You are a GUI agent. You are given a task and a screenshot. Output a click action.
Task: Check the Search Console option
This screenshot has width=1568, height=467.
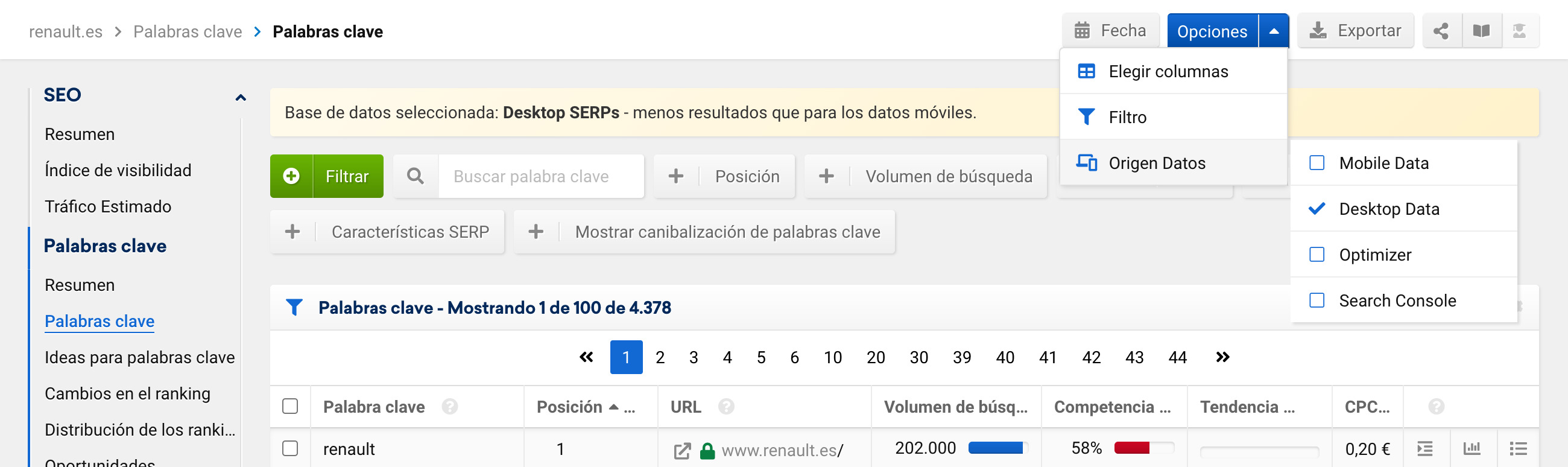point(1317,300)
